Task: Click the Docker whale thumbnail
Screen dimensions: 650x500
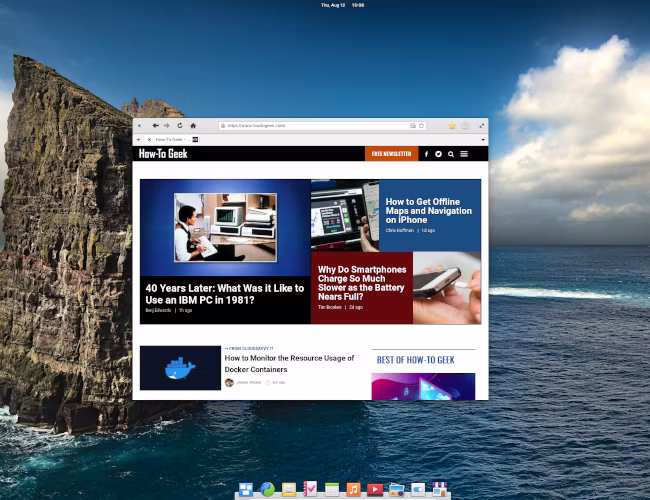Action: [180, 368]
